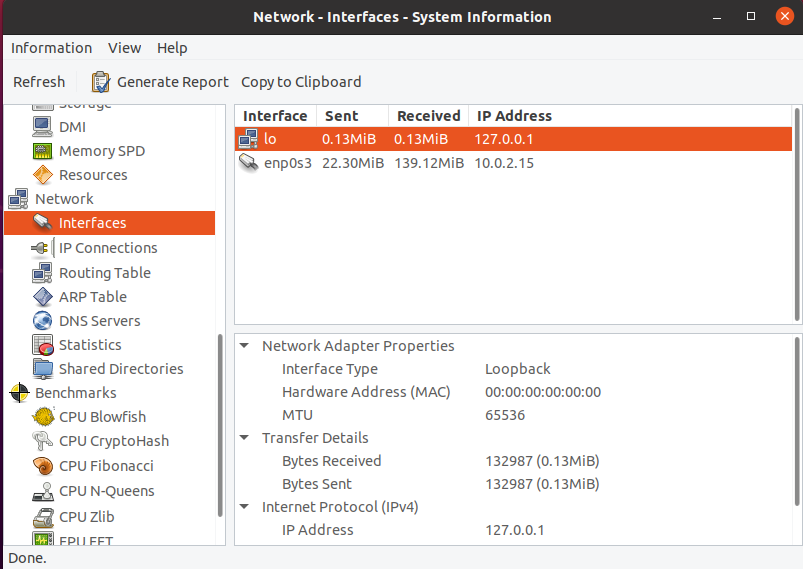Select the Memory SPD chip icon
The width and height of the screenshot is (803, 569).
[x=42, y=151]
